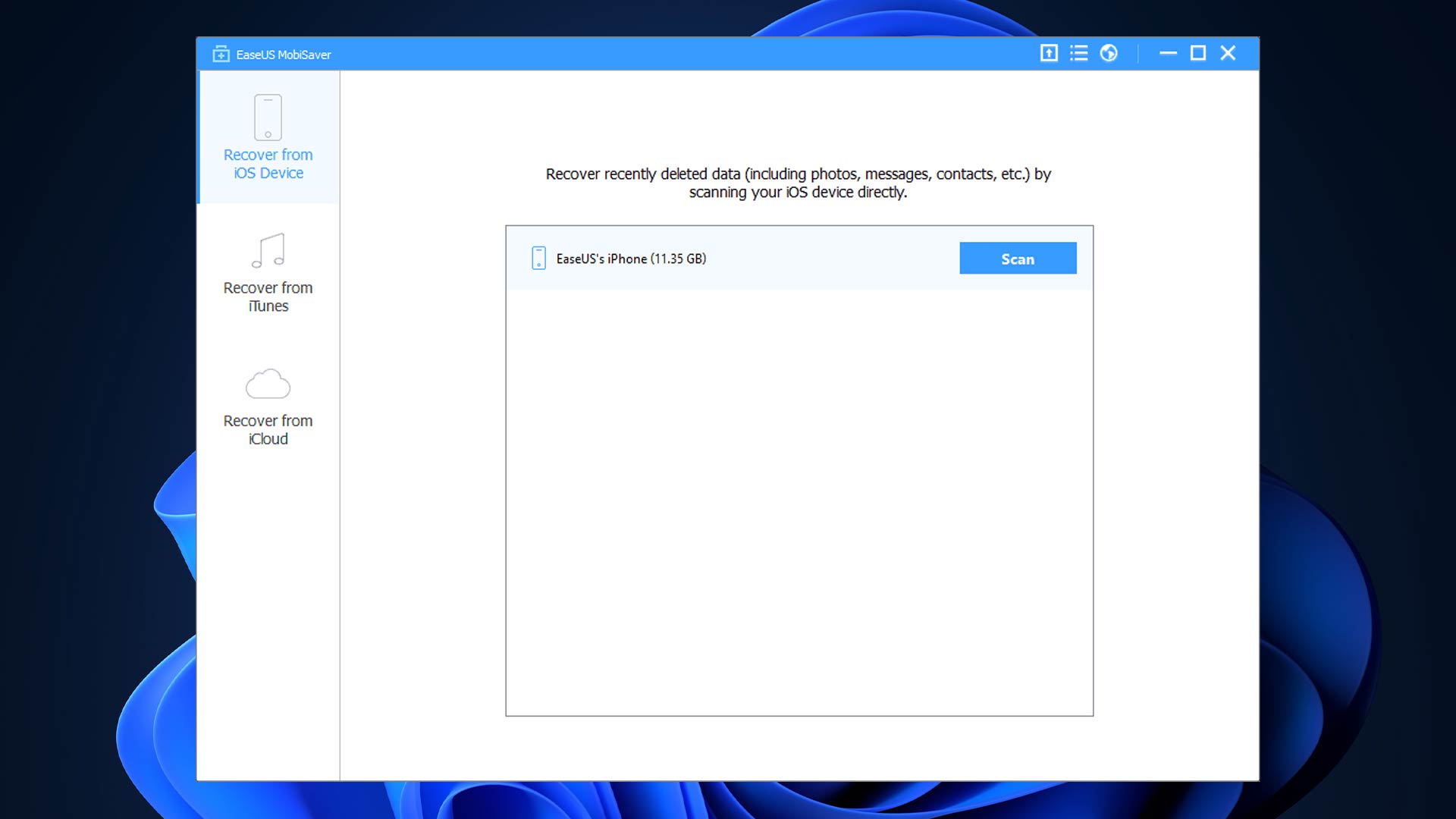Minimize the EaseUS MobiSaver window
Viewport: 1456px width, 819px height.
[x=1168, y=53]
